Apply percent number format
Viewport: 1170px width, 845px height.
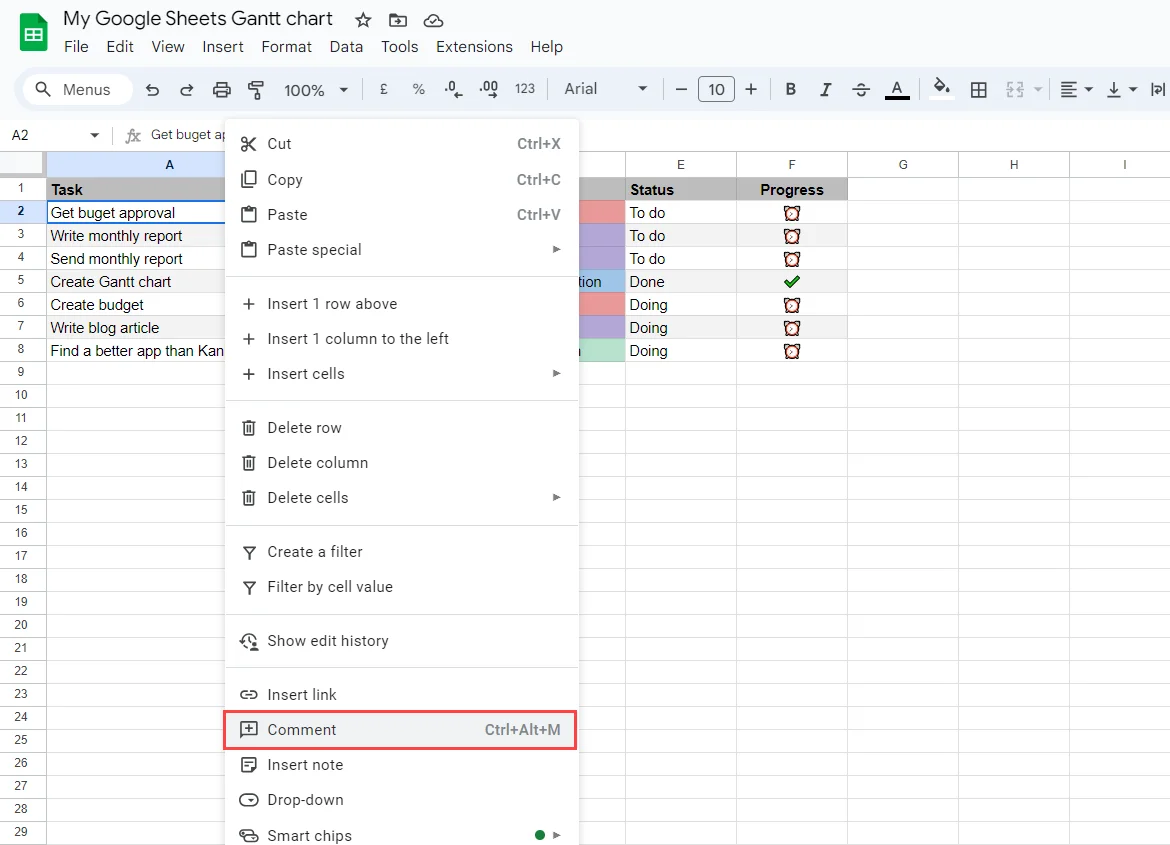[x=419, y=90]
